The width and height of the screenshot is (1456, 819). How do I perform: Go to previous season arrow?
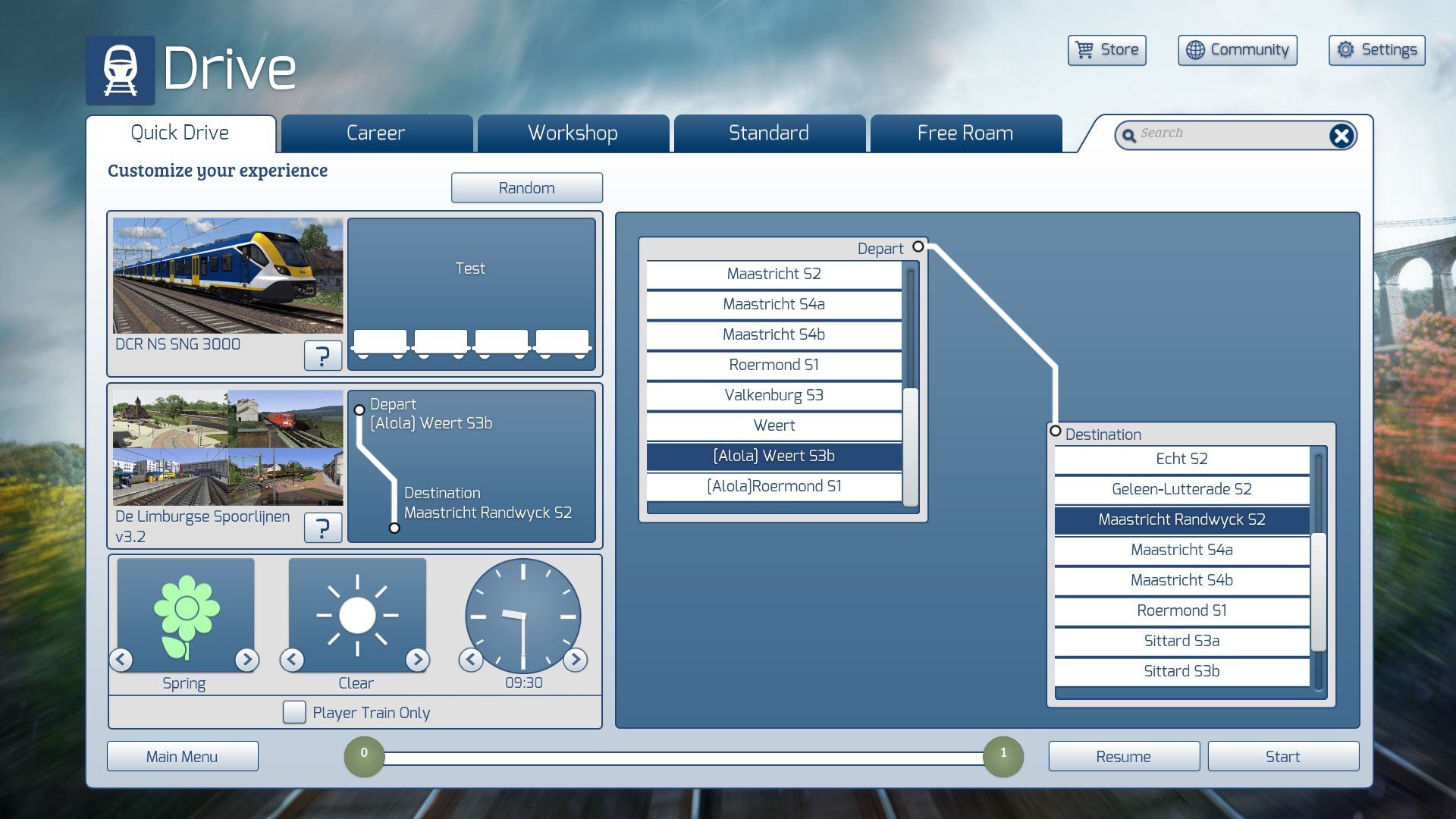coord(121,659)
